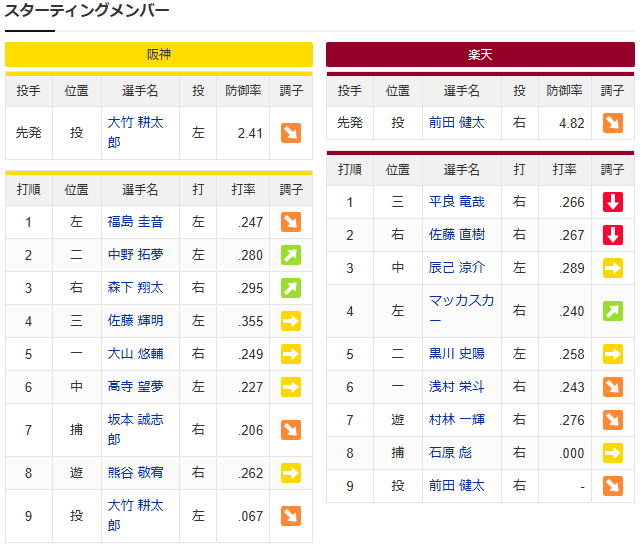The height and width of the screenshot is (548, 640).
Task: Click condition arrow icon for 福島 圭音
Action: pyautogui.click(x=291, y=222)
